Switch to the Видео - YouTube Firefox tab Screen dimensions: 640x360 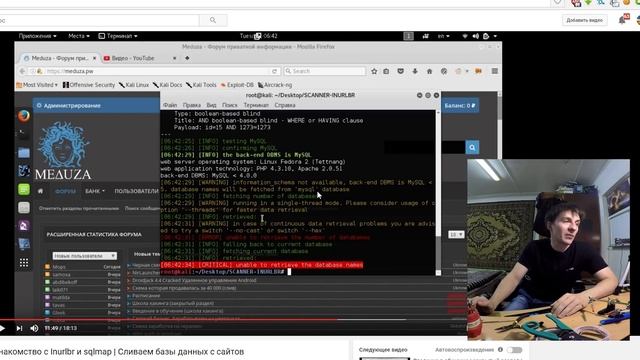[133, 58]
